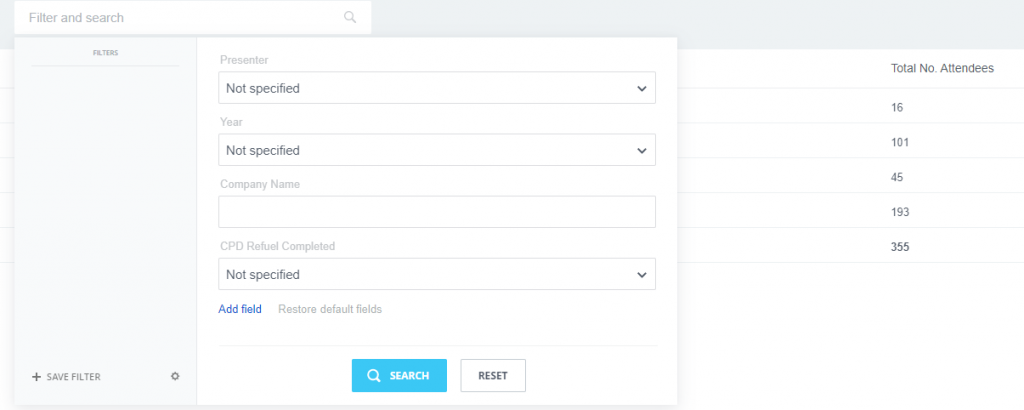Select the row with 355 attendees
1024x410 pixels.
[900, 247]
